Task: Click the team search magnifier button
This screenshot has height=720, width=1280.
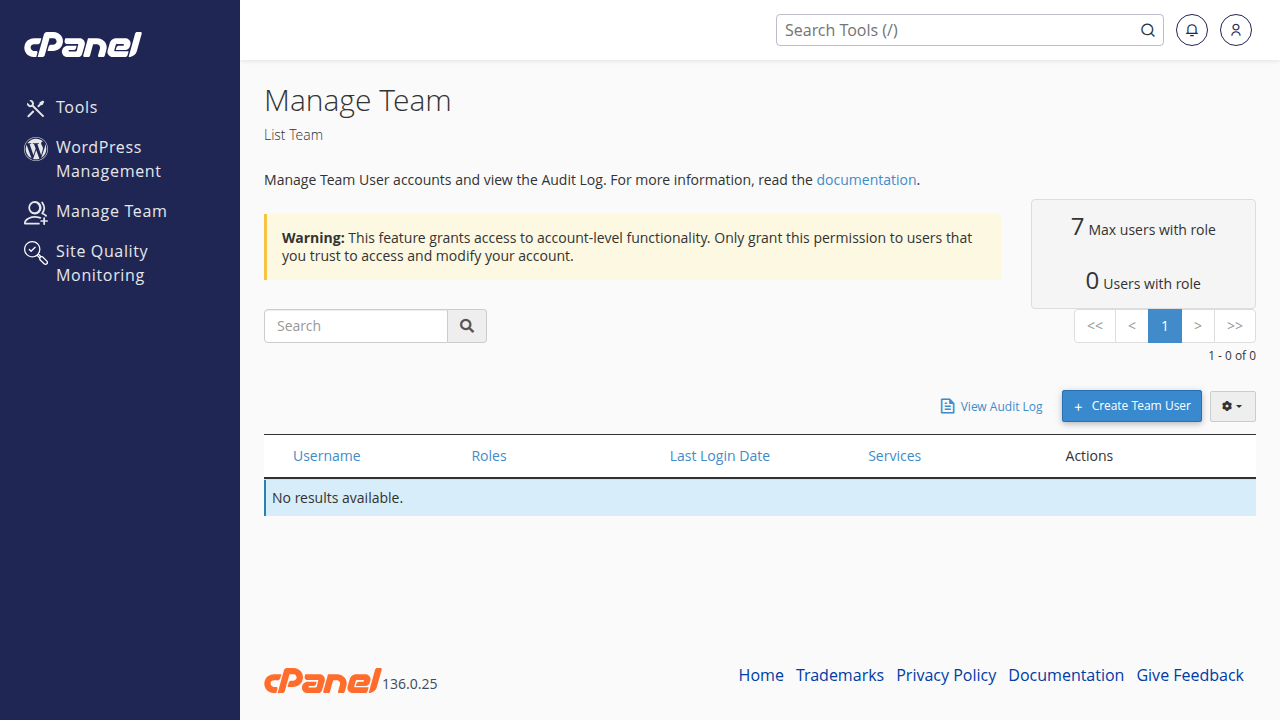Action: 467,326
